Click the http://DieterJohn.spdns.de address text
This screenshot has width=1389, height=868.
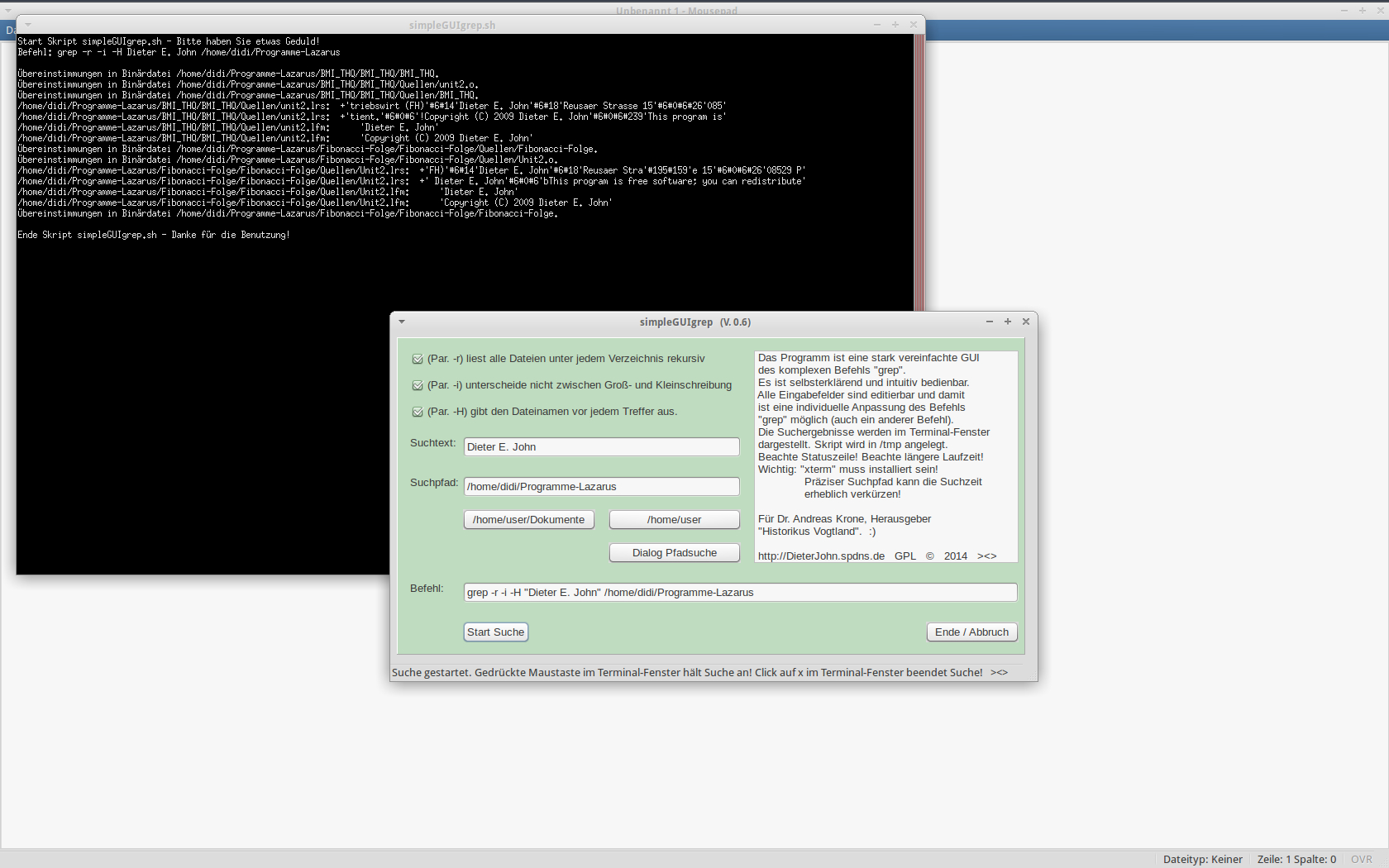(821, 556)
